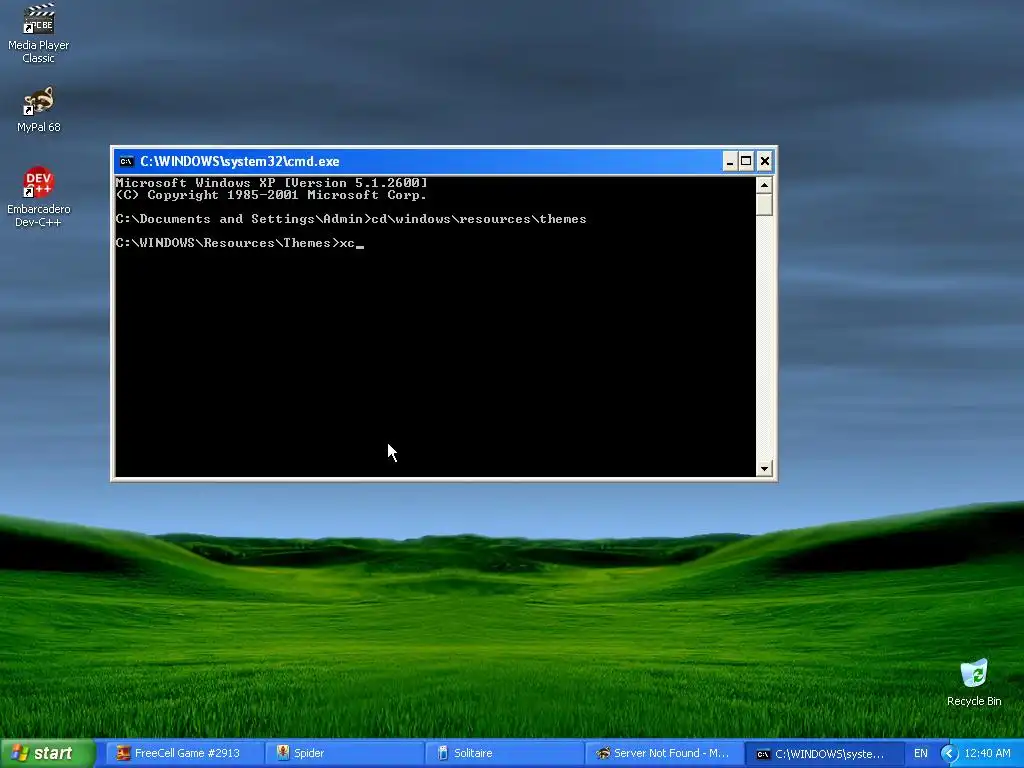Screen dimensions: 1024x768
Task: Click the cd\windows\resources\themes command text
Action: (479, 219)
